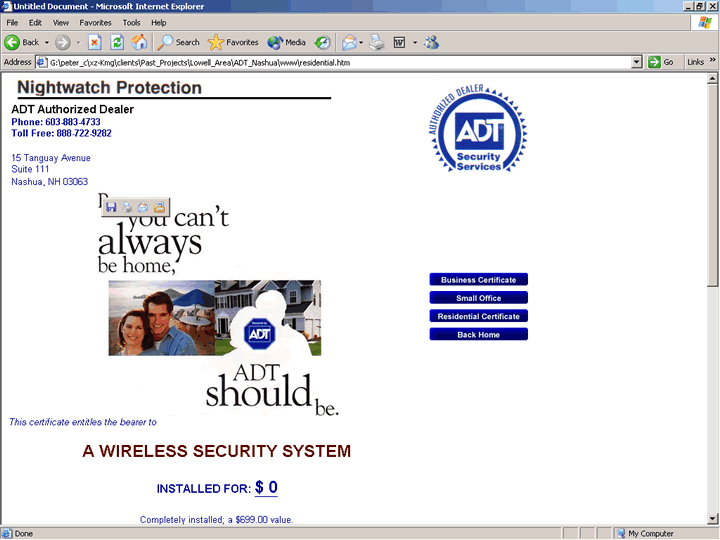
Task: Open the Edit menu
Action: (x=35, y=22)
